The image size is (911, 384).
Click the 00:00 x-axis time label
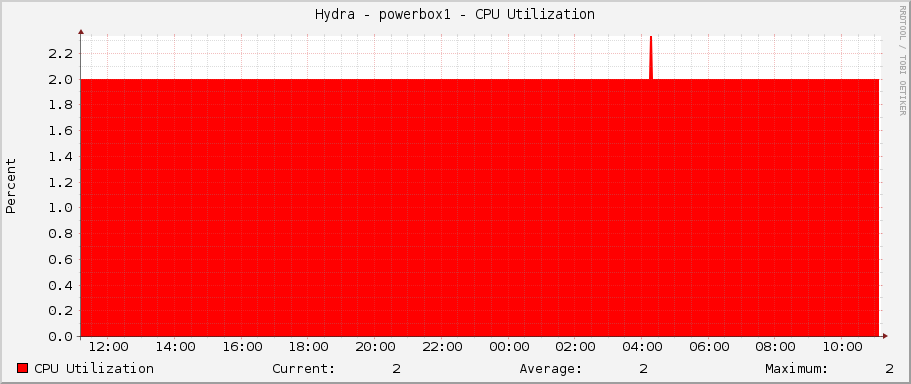[509, 347]
